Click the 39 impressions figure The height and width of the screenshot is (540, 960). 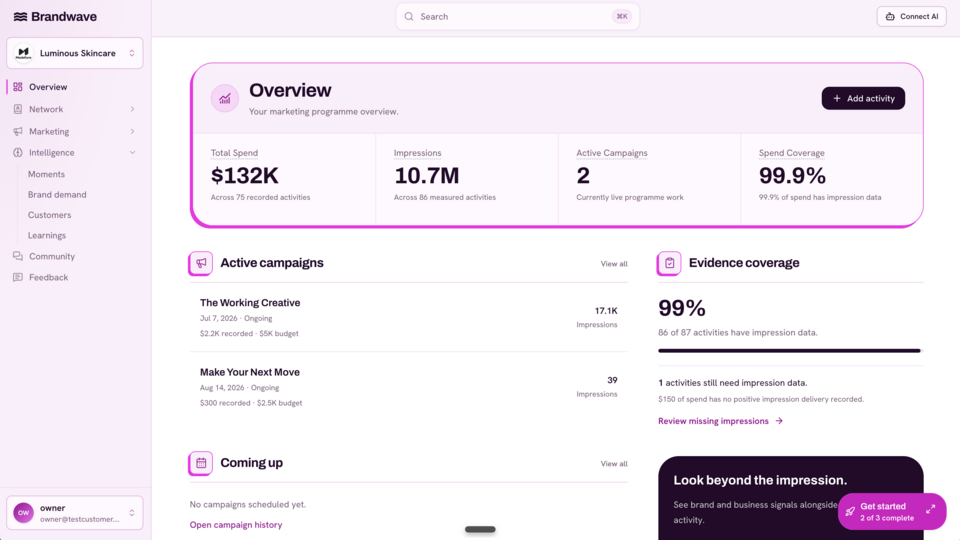[x=612, y=380]
